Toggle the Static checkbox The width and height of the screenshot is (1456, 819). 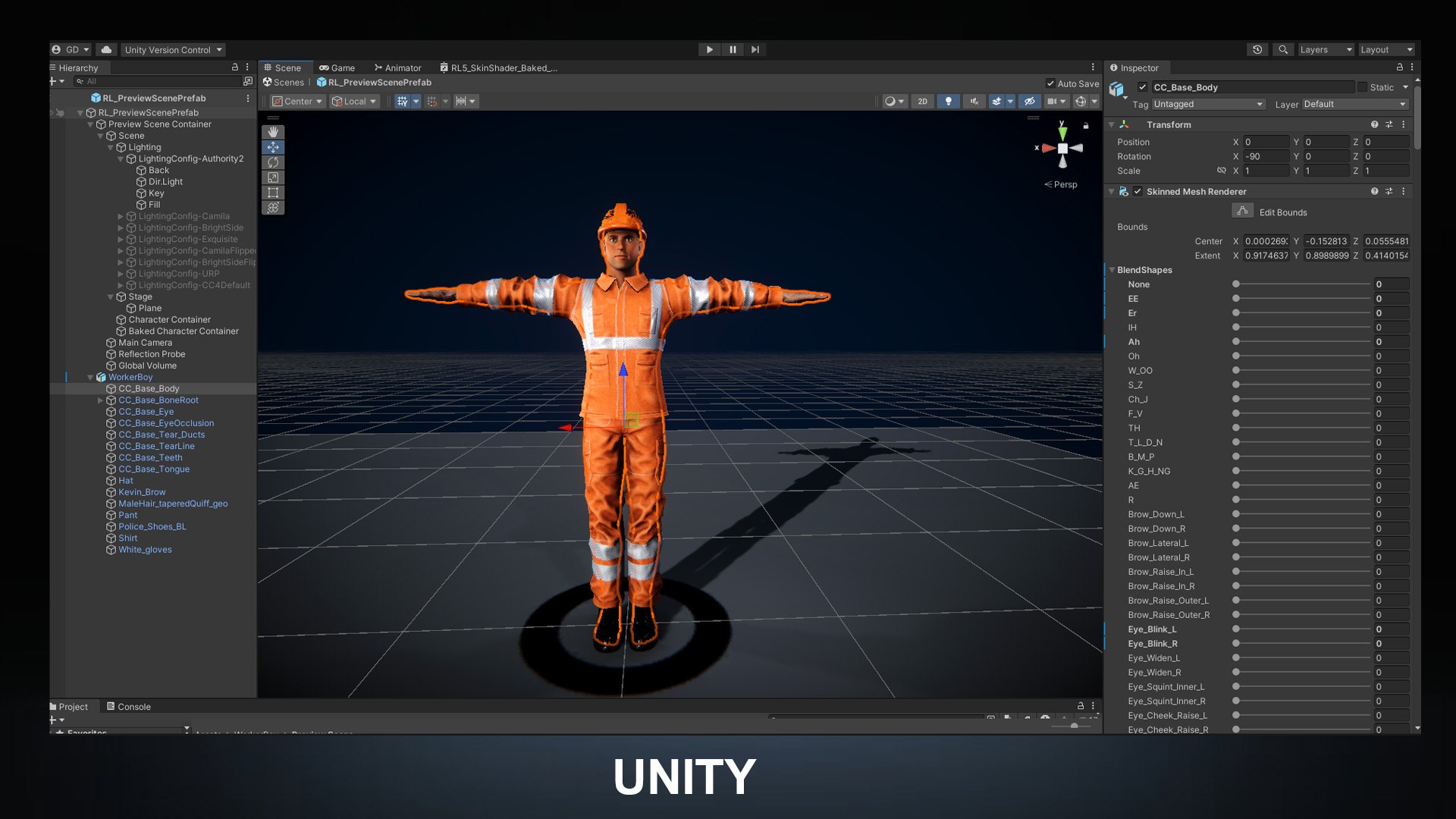coord(1362,87)
